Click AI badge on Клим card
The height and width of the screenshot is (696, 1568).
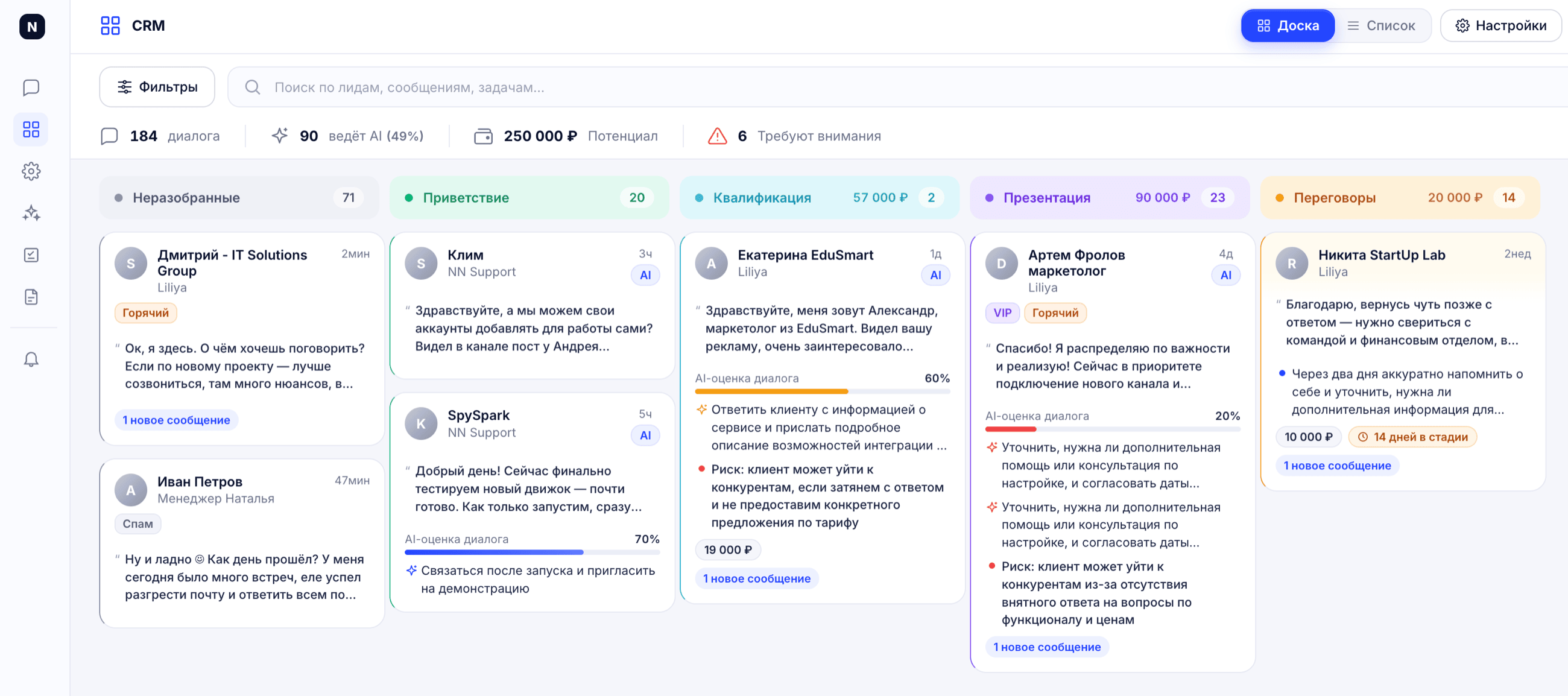pos(645,274)
